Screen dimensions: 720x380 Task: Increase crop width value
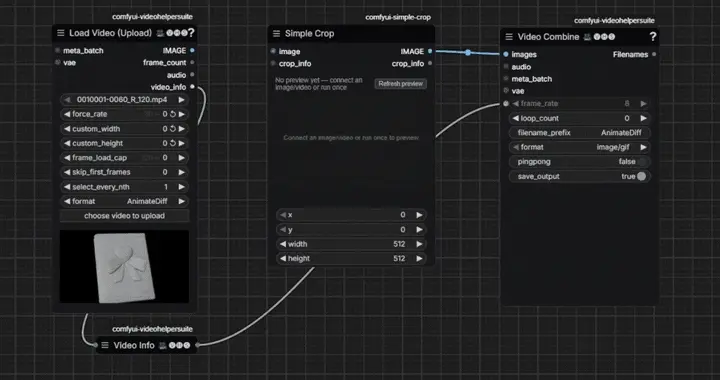point(419,244)
